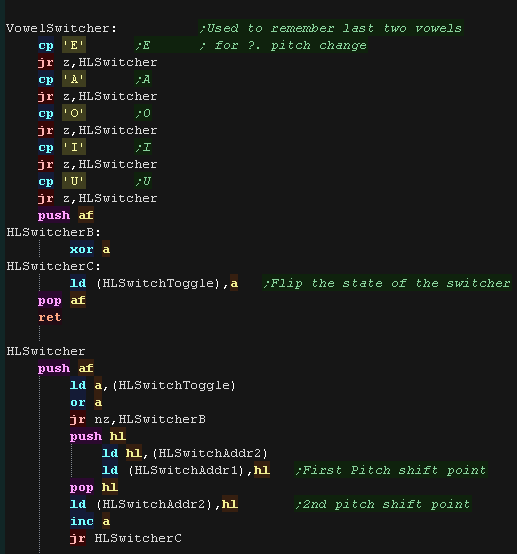This screenshot has height=554, width=517.
Task: Click the standalone HLSwitcher label
Action: point(46,351)
